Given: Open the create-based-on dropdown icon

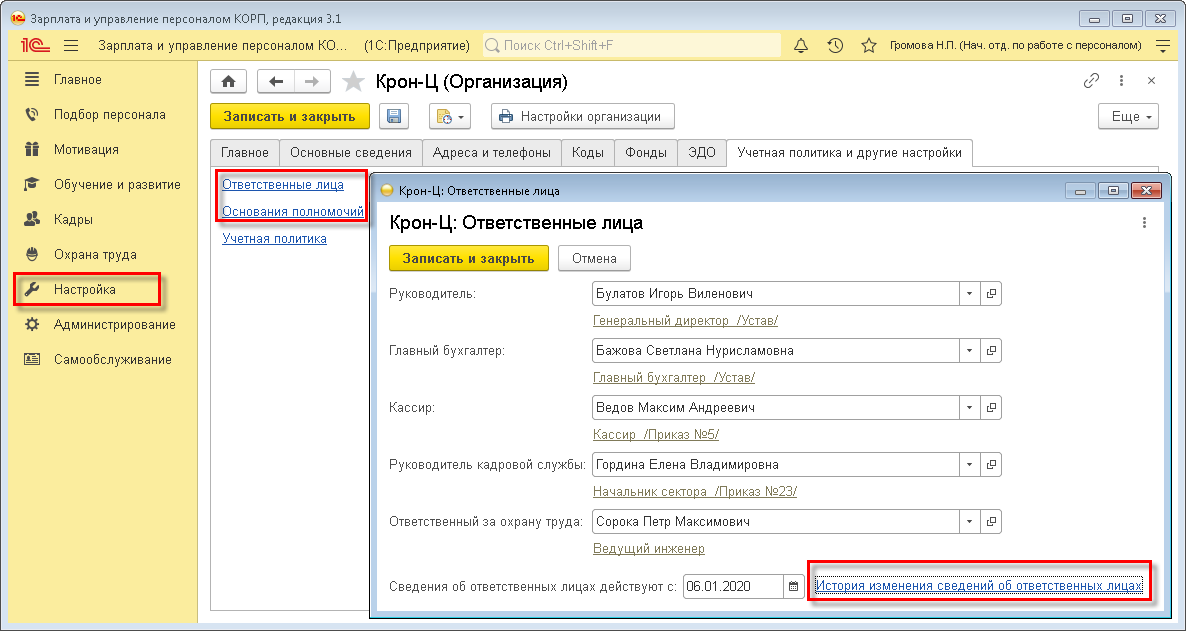Looking at the screenshot, I should pos(450,117).
